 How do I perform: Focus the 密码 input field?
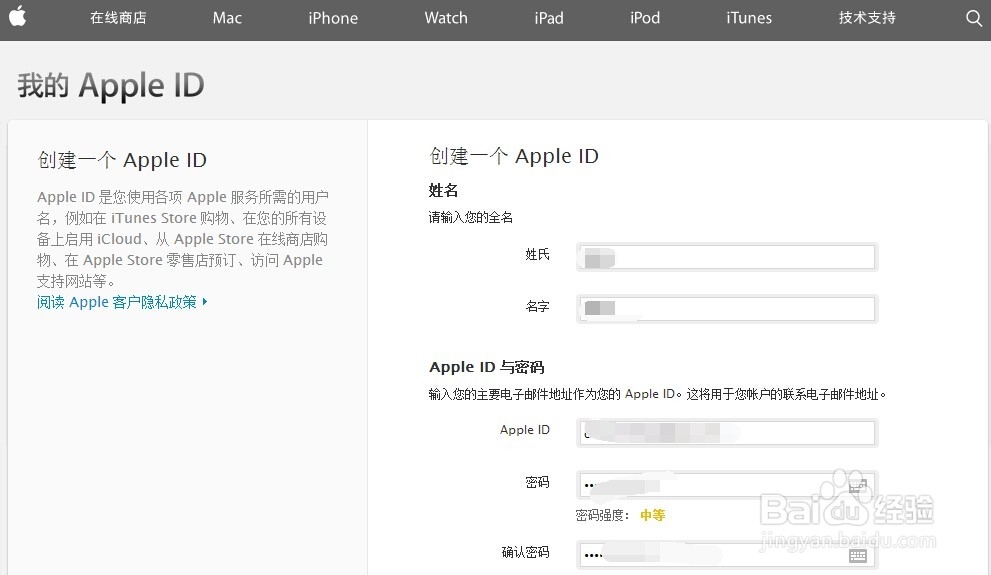pos(727,485)
